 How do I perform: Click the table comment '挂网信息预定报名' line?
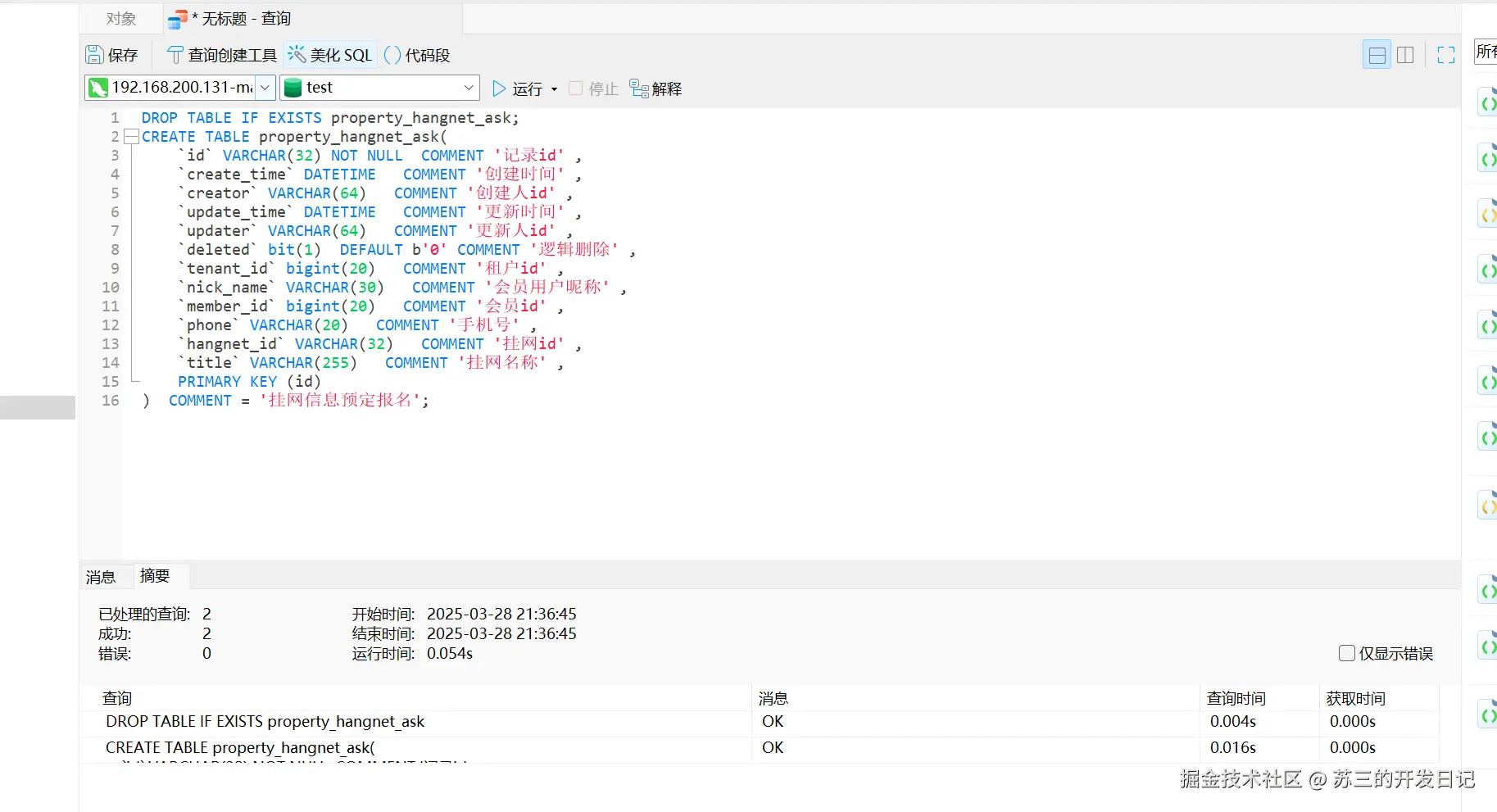click(x=286, y=401)
